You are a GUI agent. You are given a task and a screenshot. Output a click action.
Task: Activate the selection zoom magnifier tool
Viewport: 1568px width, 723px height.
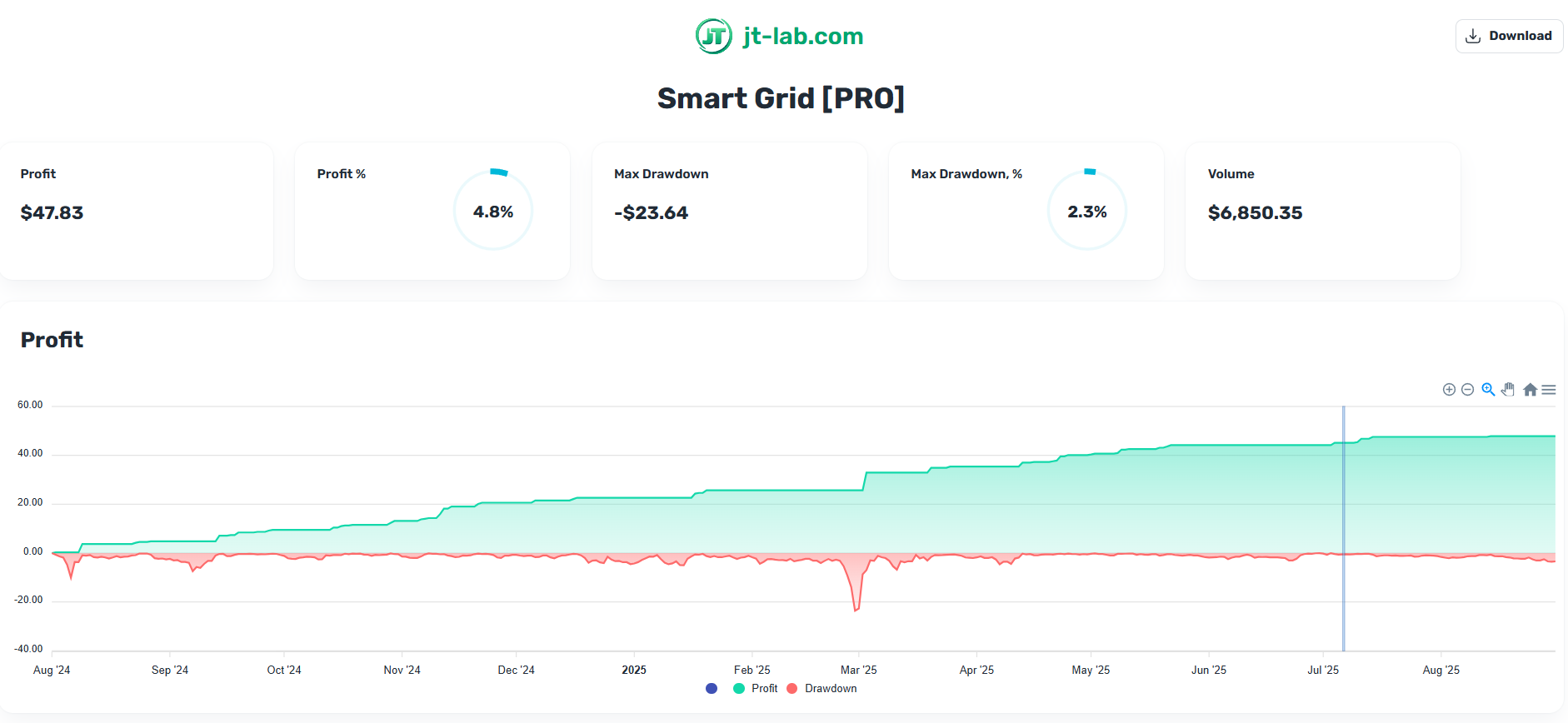[1488, 390]
